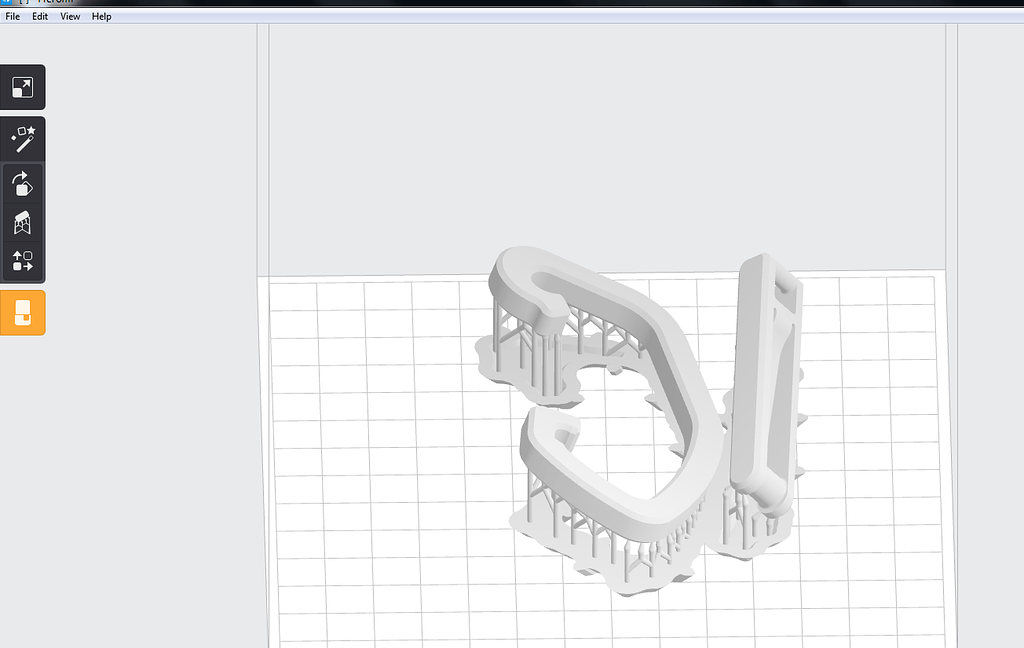Screen dimensions: 1024x648
Task: Open the Support generation tool
Action: point(23,222)
